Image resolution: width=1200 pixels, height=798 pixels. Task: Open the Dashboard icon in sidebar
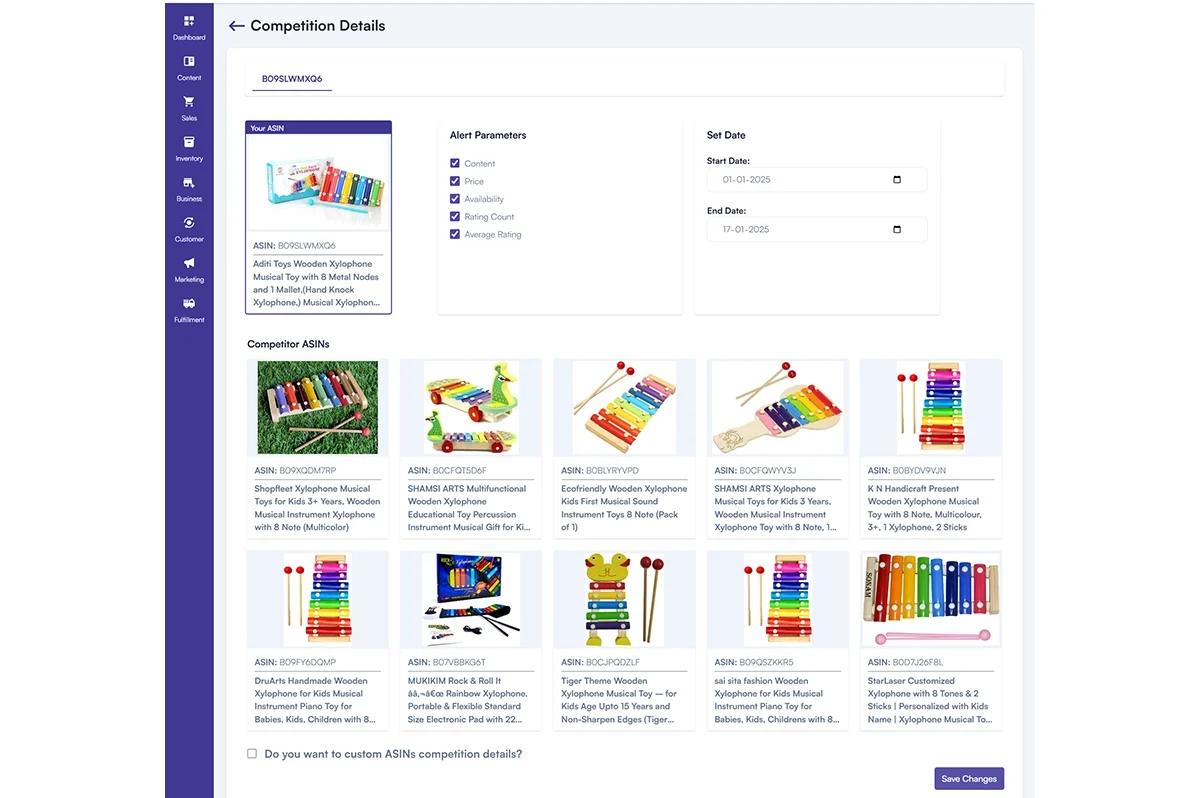189,21
